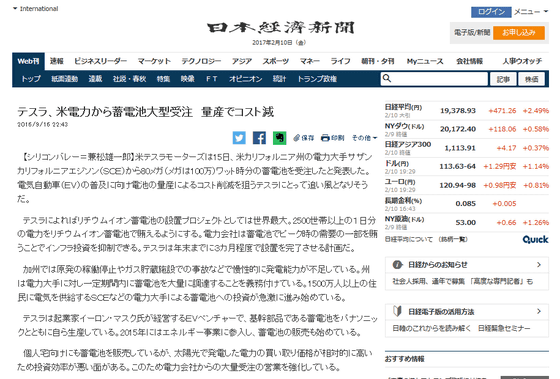Open 日経平均(円) market row

coord(466,111)
